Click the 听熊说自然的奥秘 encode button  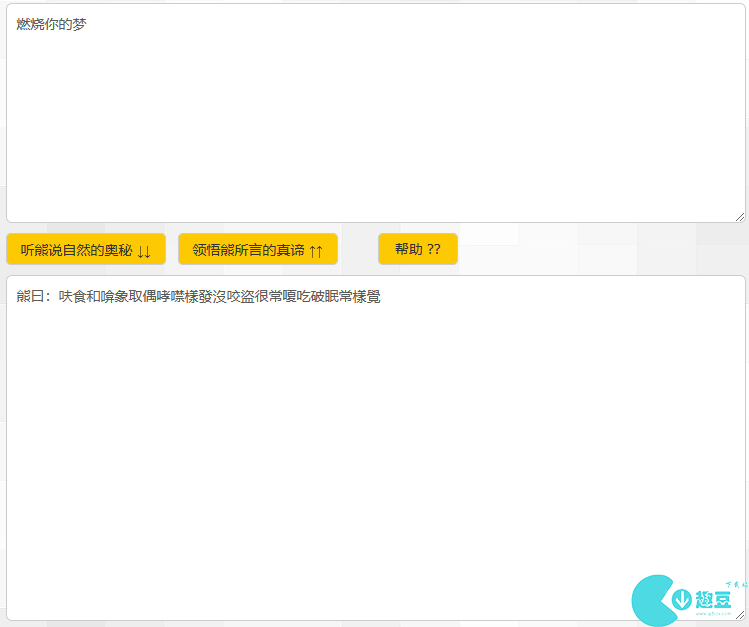point(85,249)
